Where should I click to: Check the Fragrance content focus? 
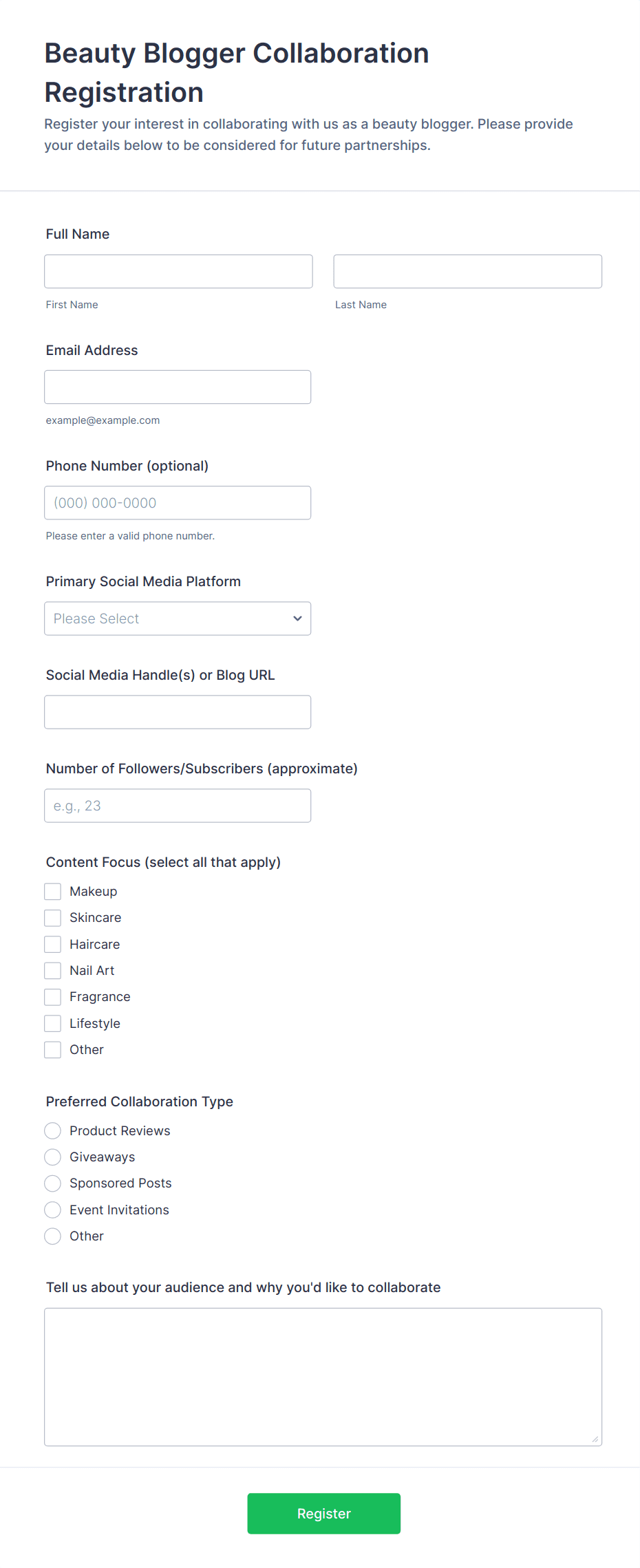point(52,996)
